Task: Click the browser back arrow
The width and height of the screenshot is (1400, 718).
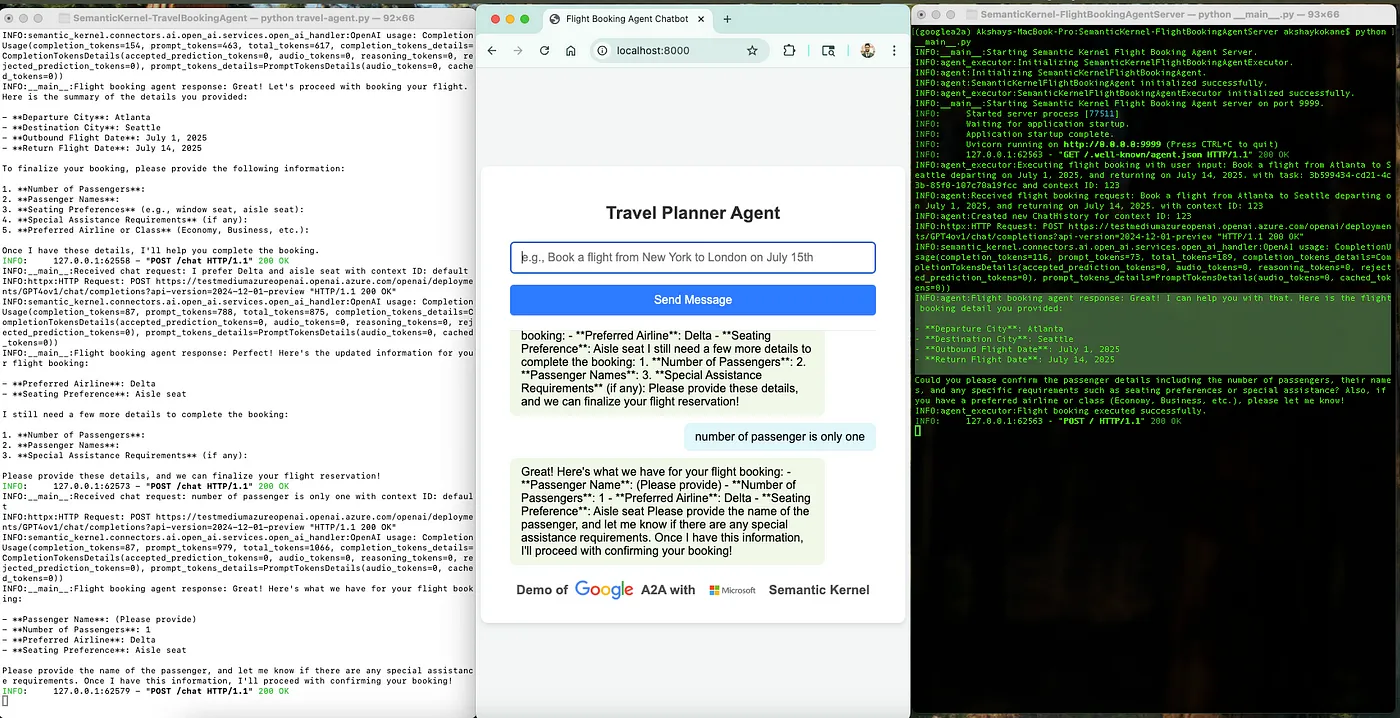Action: (x=492, y=51)
